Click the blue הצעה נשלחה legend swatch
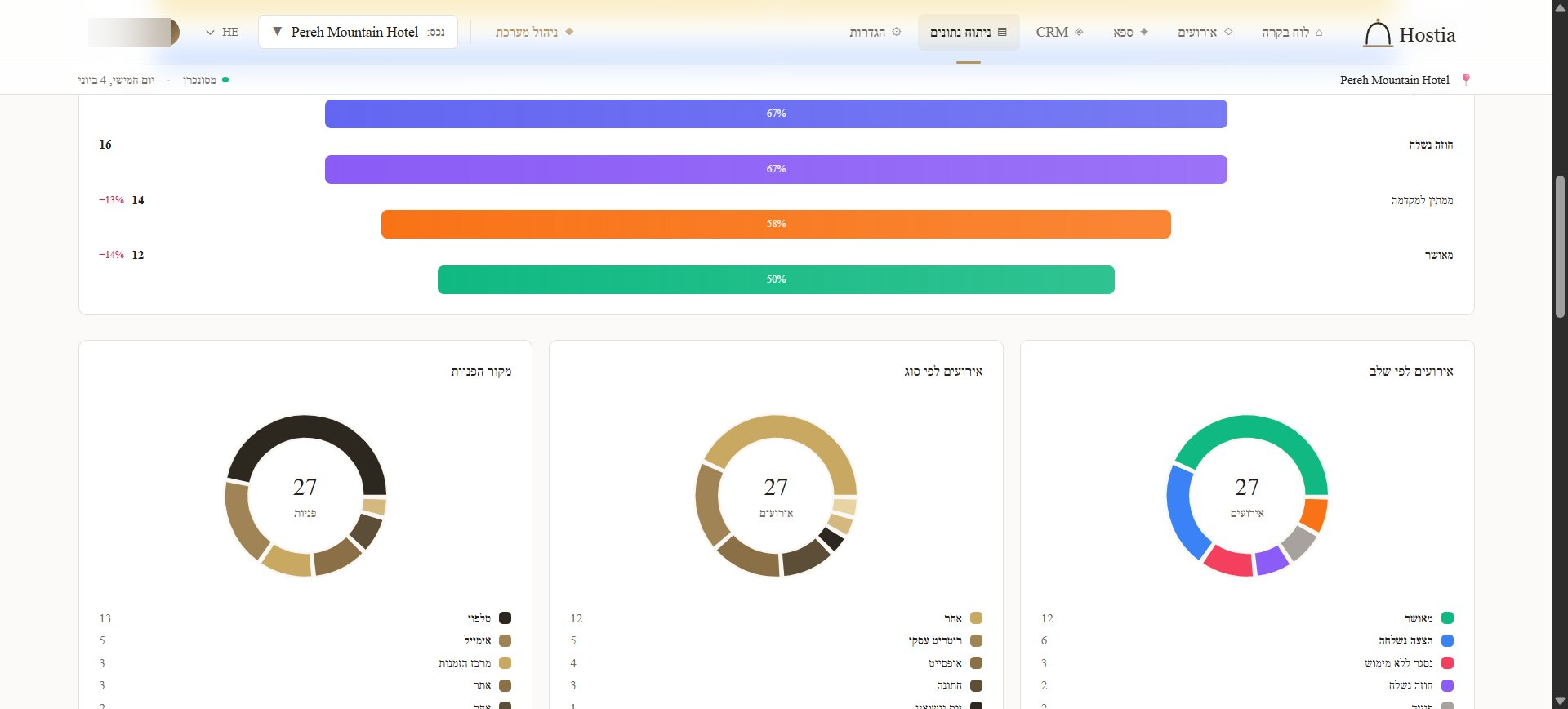Image resolution: width=1568 pixels, height=709 pixels. [x=1447, y=640]
